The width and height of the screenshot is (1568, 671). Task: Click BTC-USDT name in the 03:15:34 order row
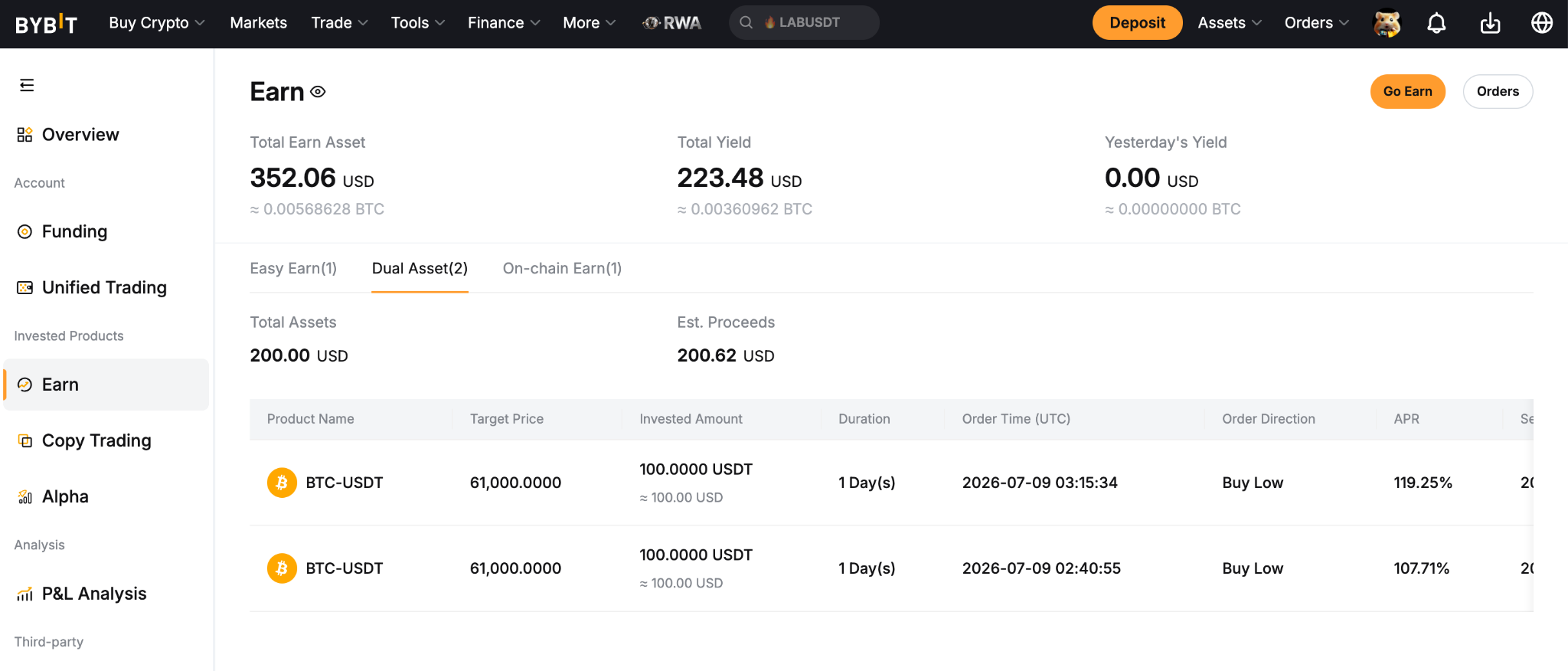click(x=344, y=483)
